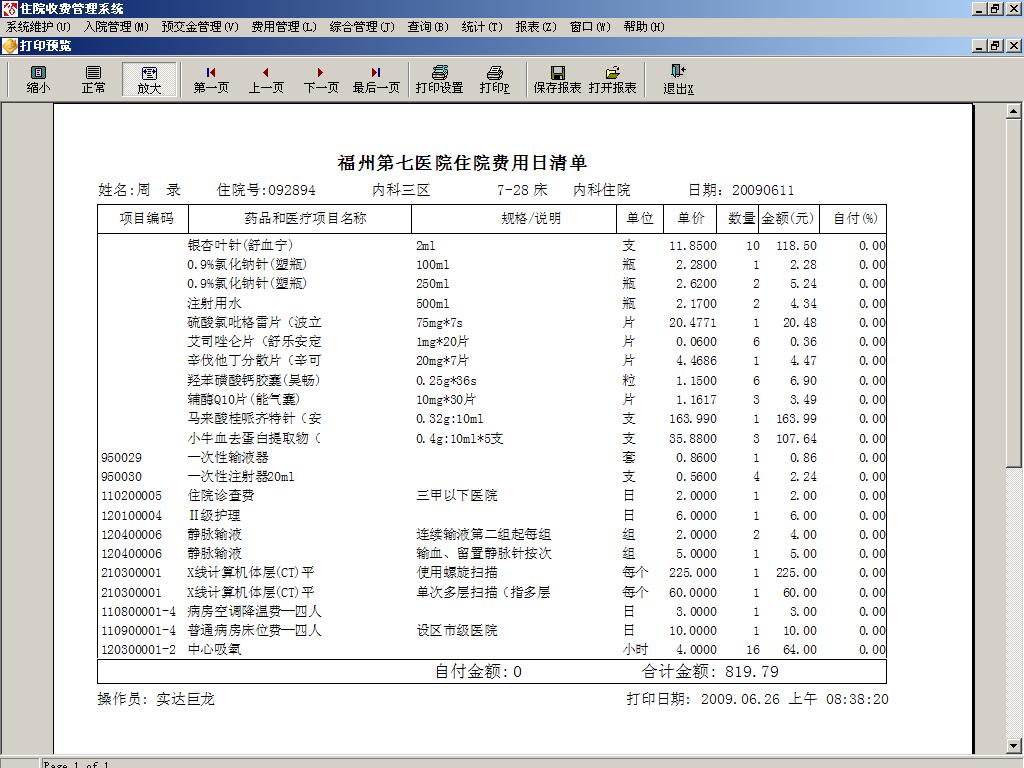Click the Ⅱ级护理 item name
The image size is (1024, 768).
tap(214, 515)
